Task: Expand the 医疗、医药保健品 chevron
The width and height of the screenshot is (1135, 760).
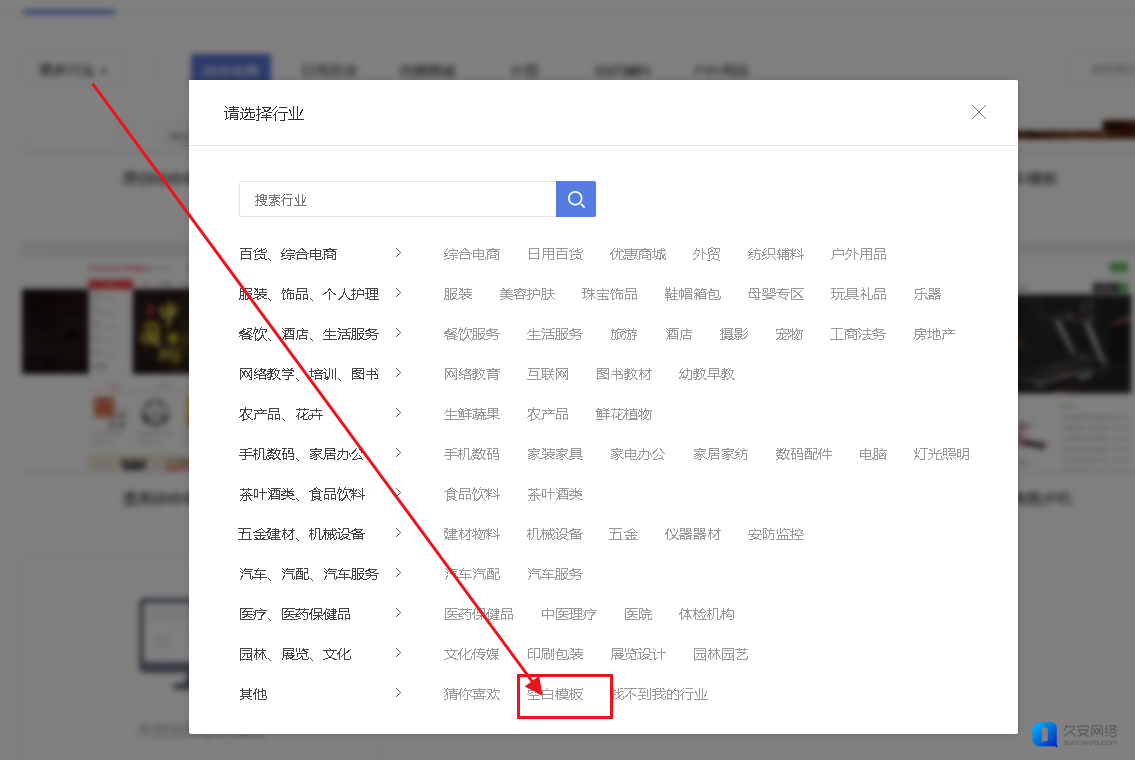Action: [x=398, y=613]
